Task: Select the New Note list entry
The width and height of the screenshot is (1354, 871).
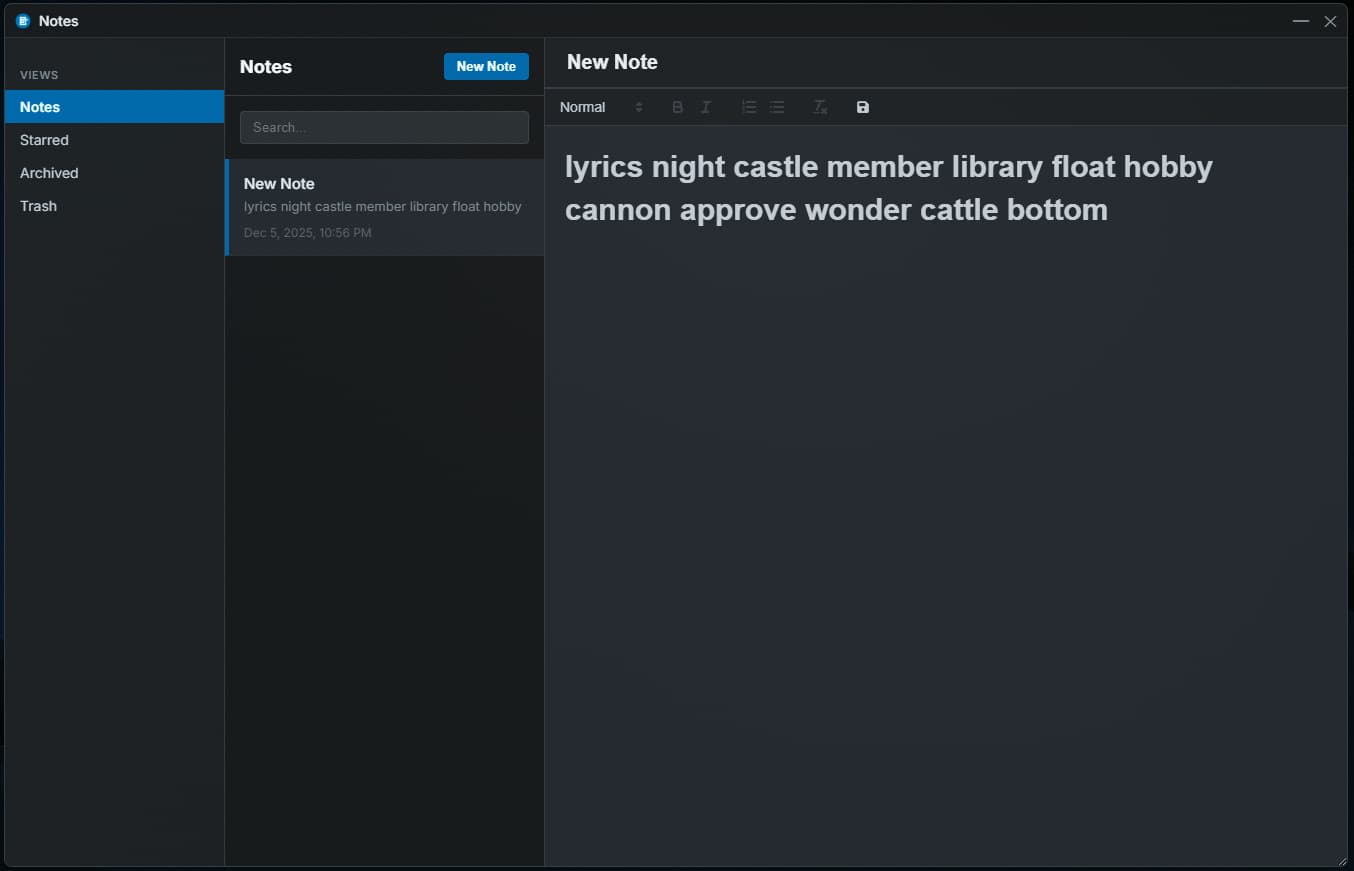Action: 384,207
